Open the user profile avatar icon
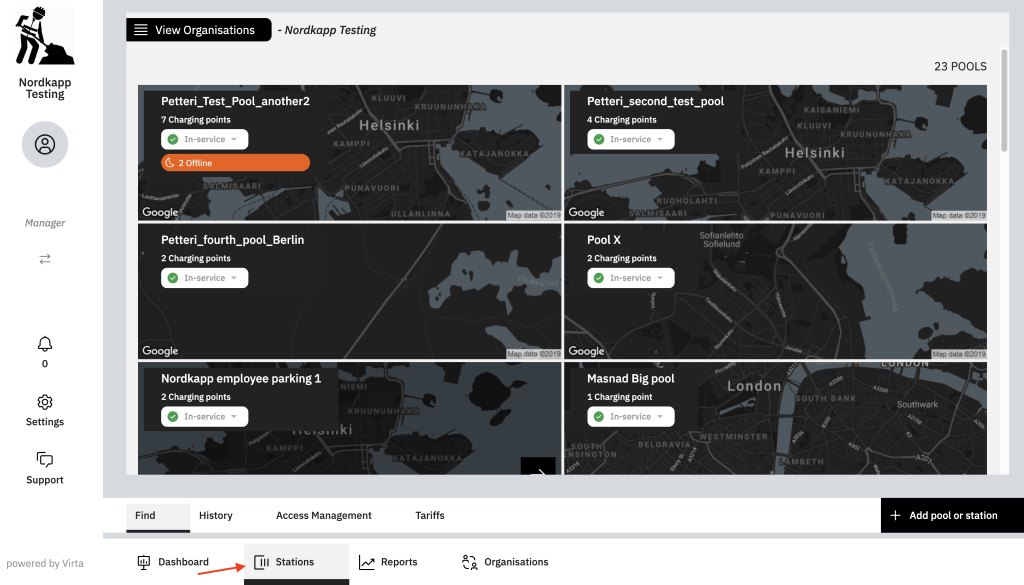This screenshot has height=585, width=1024. (x=45, y=144)
